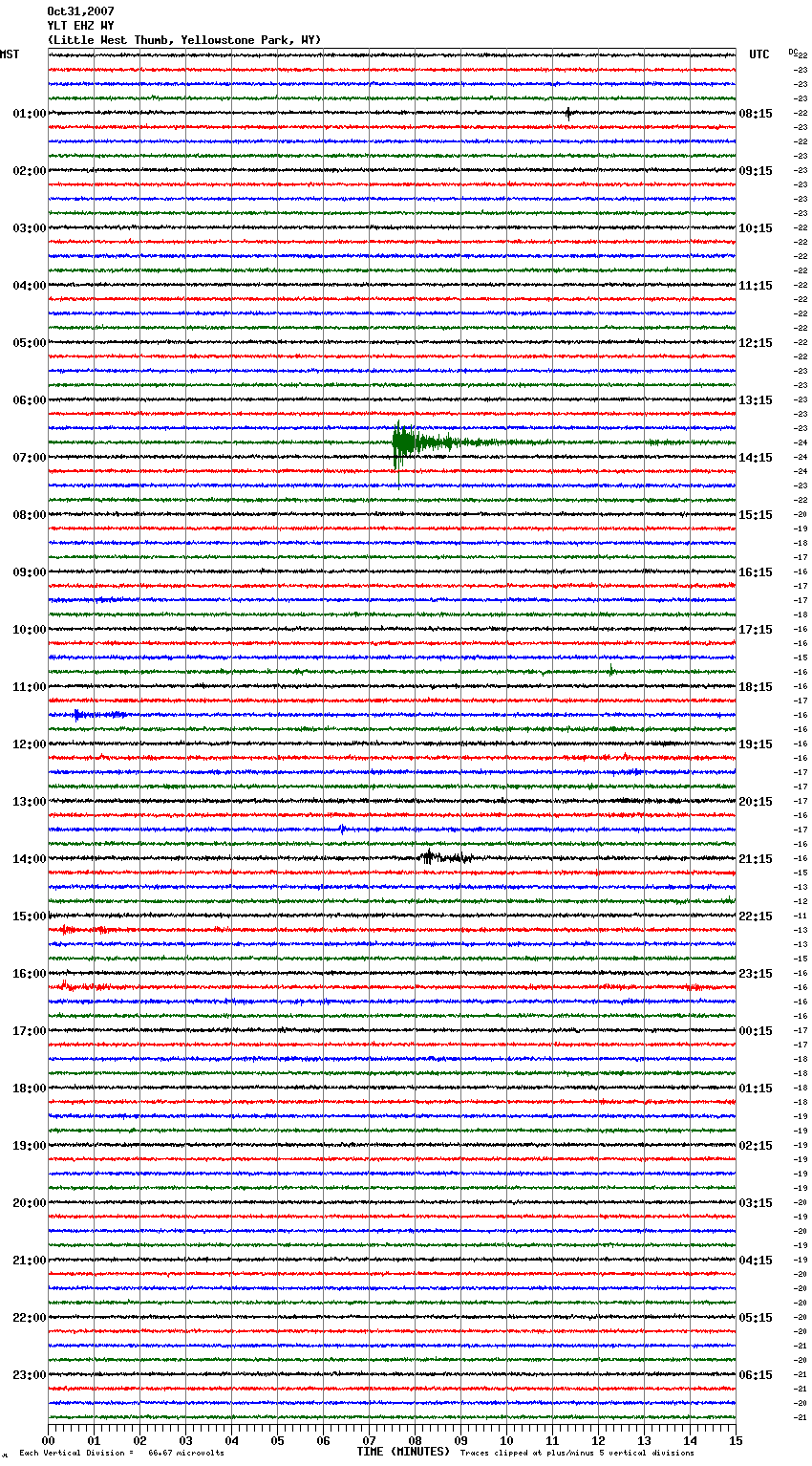Click the 14:15 UTC time label

click(756, 458)
